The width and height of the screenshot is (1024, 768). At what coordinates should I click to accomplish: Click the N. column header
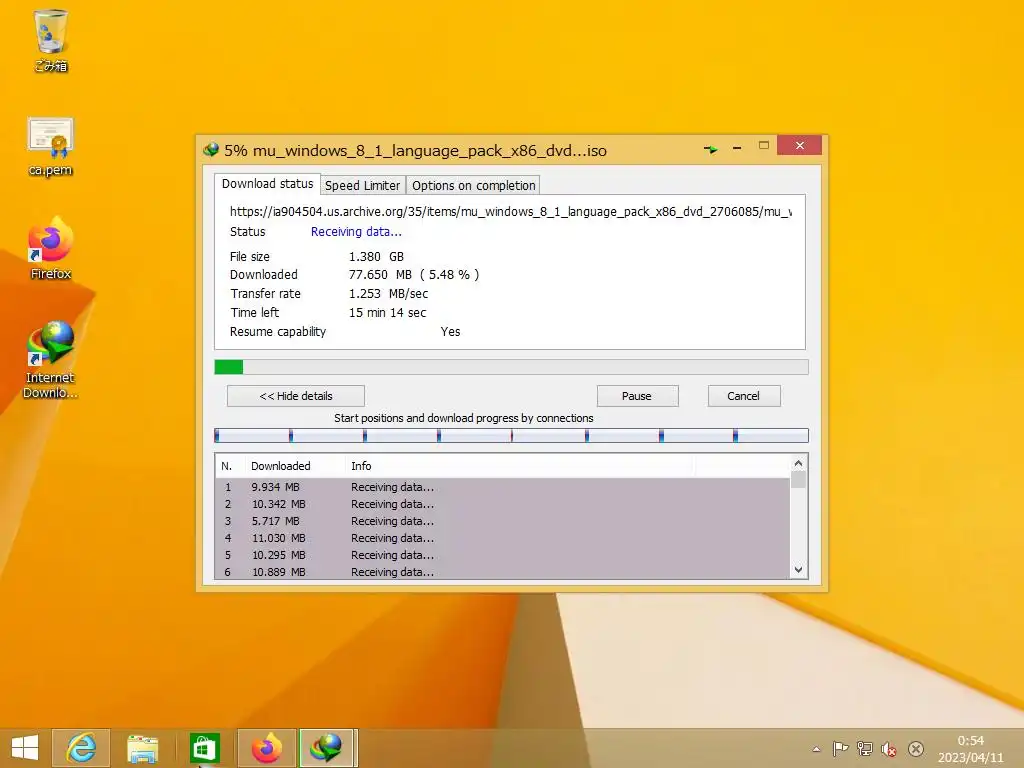[x=230, y=466]
